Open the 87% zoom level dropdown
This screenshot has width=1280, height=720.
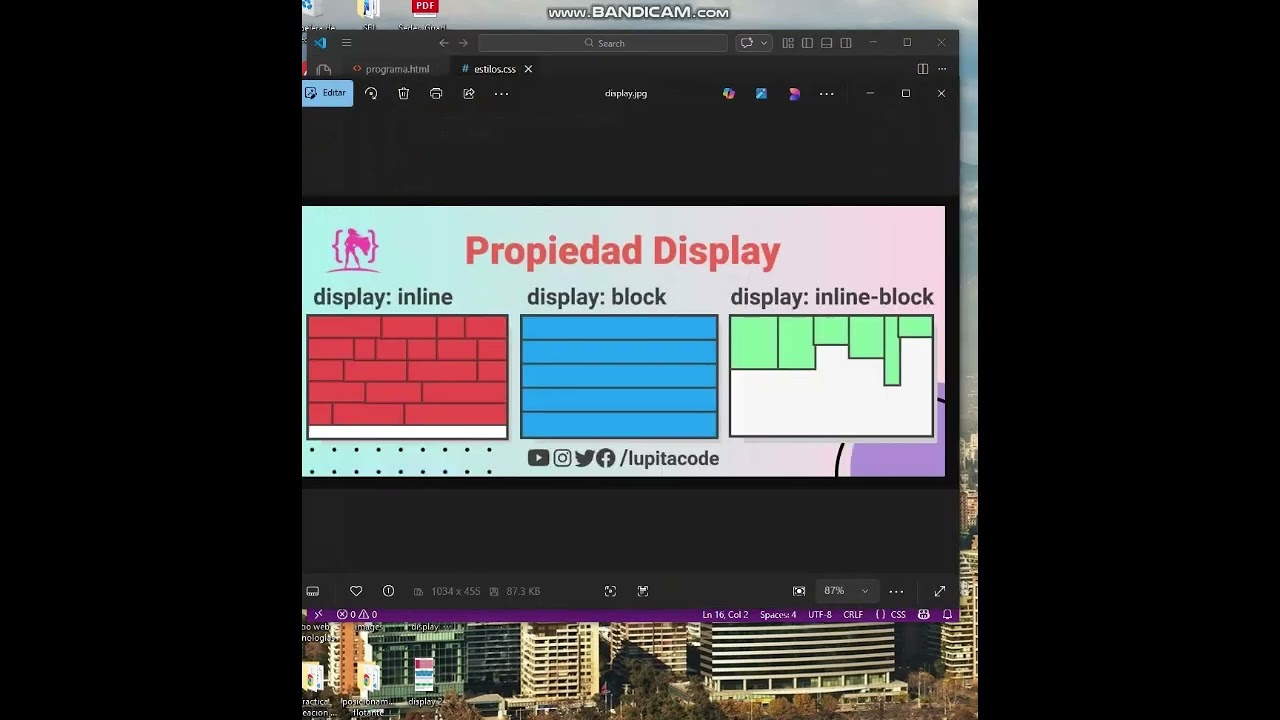(847, 591)
